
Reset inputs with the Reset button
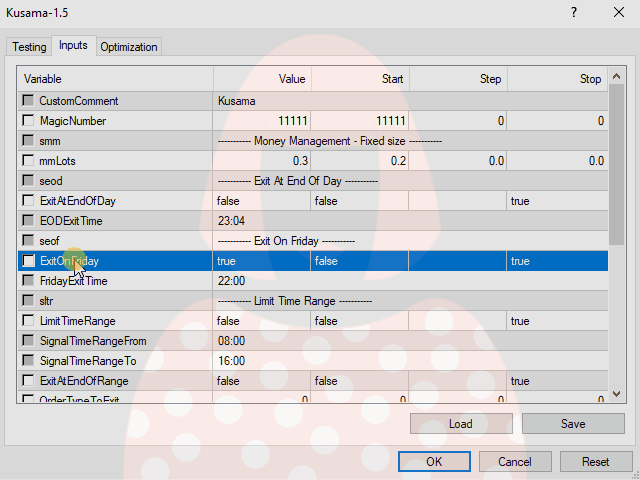tap(596, 462)
